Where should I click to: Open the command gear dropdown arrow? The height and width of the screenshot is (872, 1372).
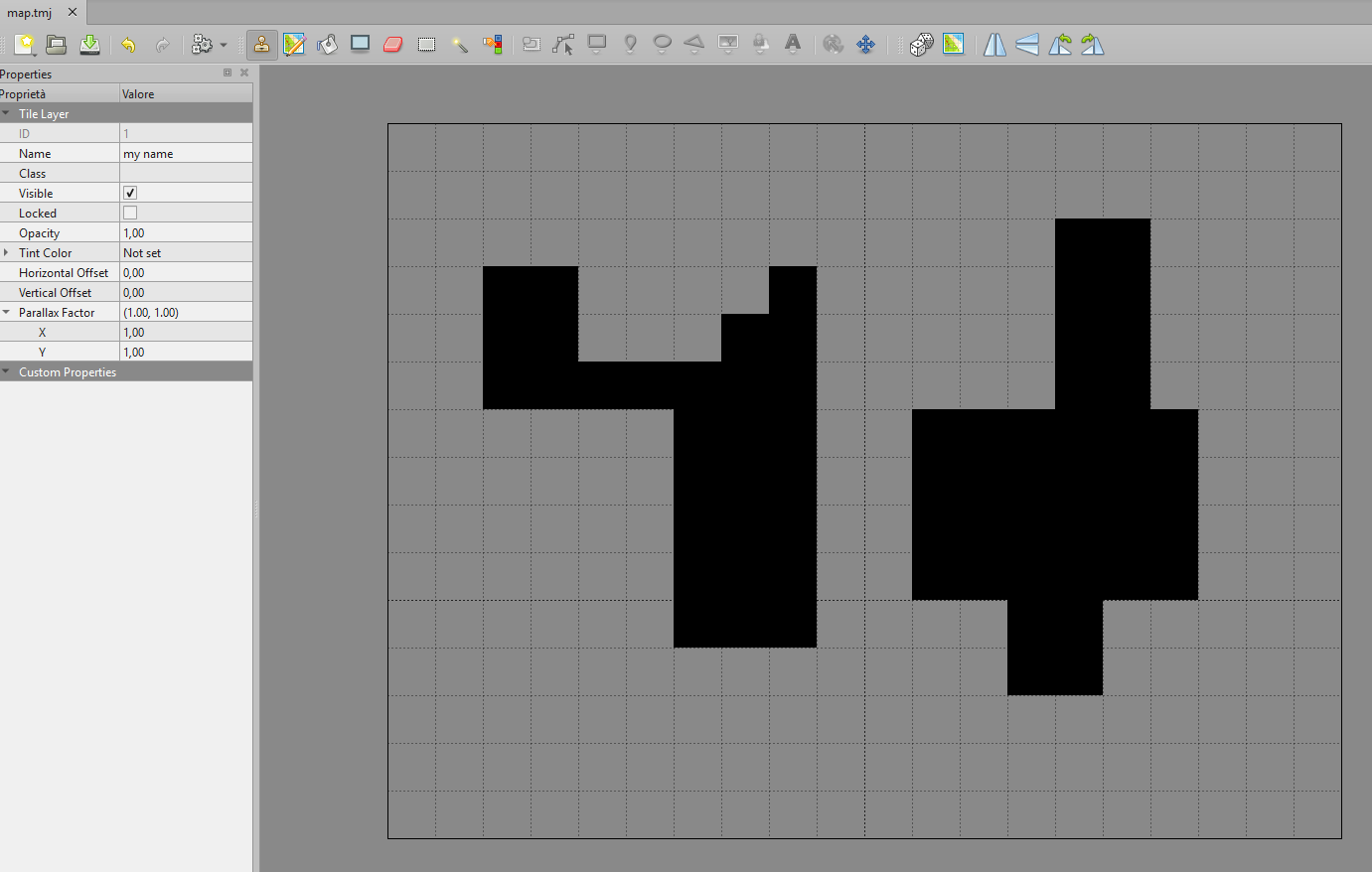[x=224, y=45]
